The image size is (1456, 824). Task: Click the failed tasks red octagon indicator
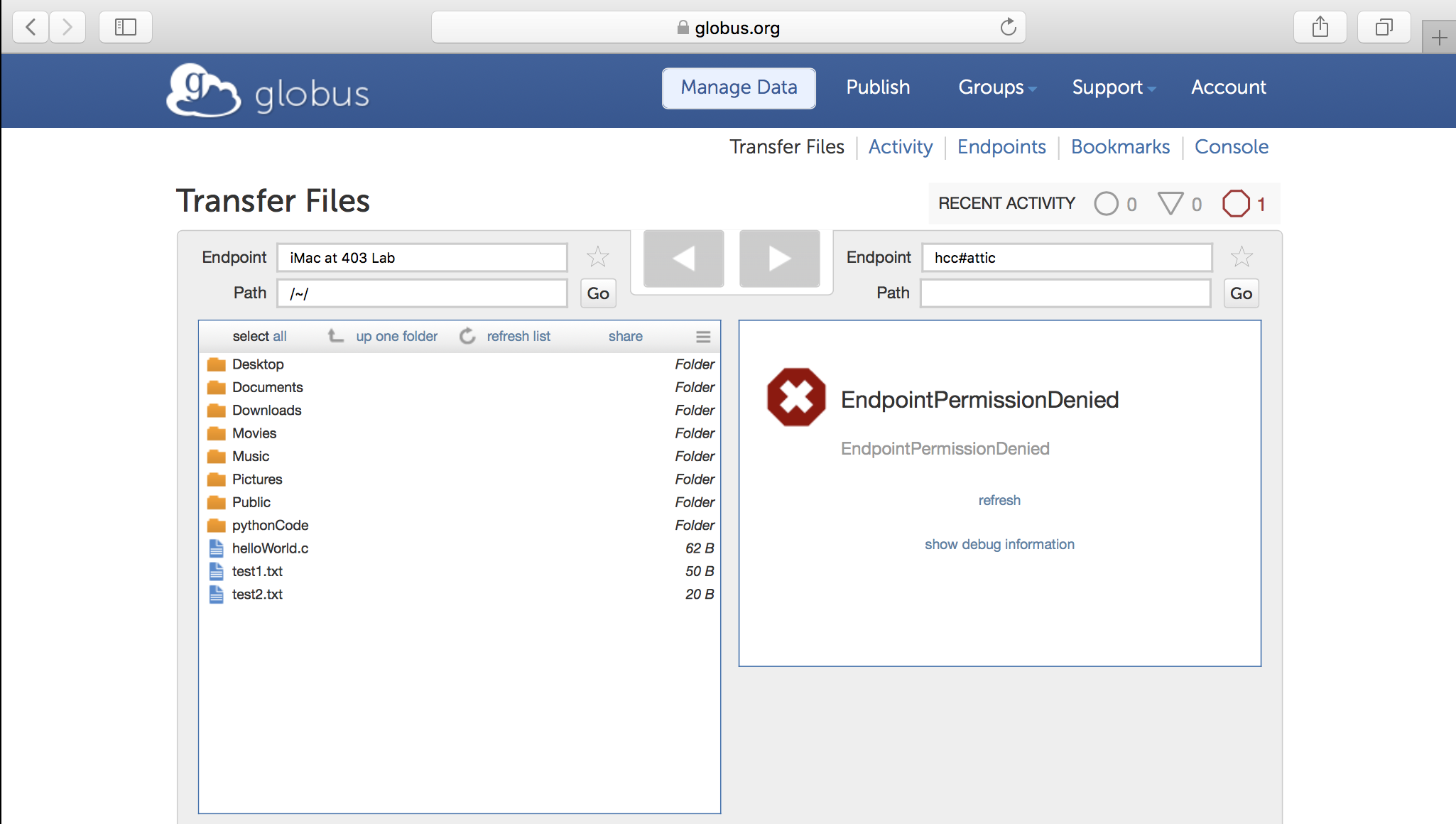[1236, 204]
